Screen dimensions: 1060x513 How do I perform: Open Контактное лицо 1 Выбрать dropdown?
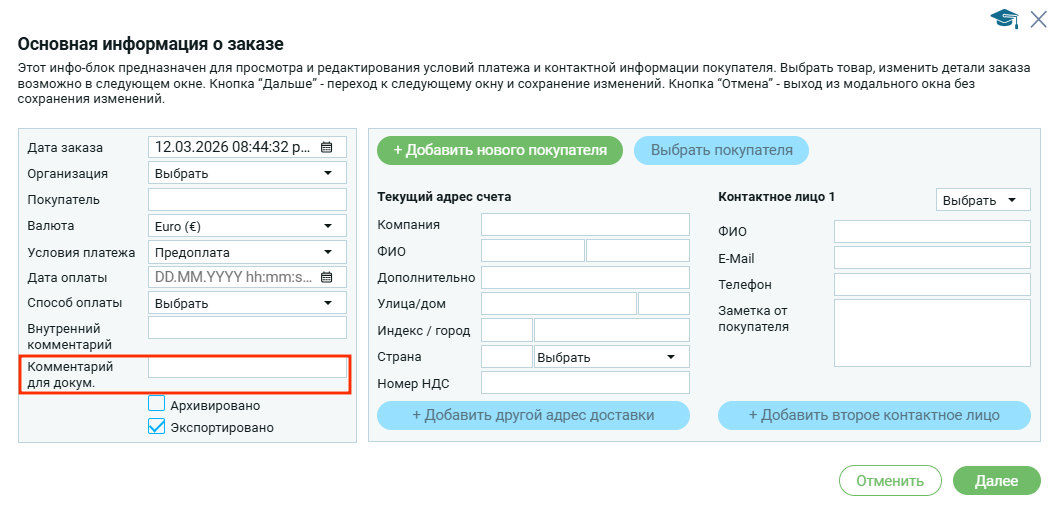[x=983, y=200]
